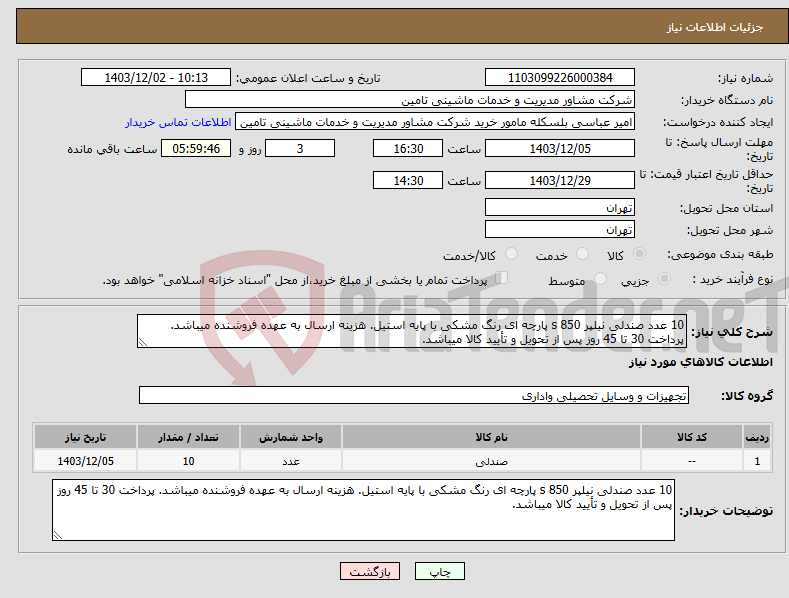The height and width of the screenshot is (598, 789).
Task: Click the صندلی item name cell
Action: tap(492, 461)
